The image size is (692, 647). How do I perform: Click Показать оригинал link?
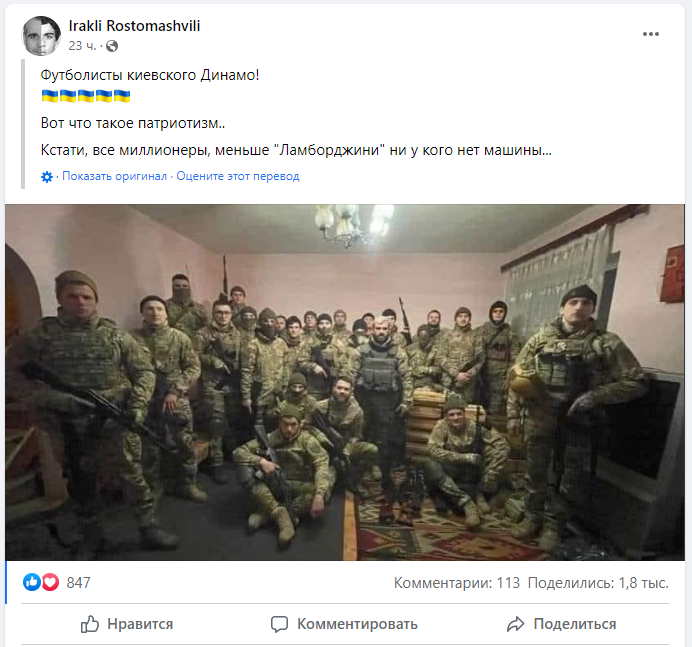[114, 176]
